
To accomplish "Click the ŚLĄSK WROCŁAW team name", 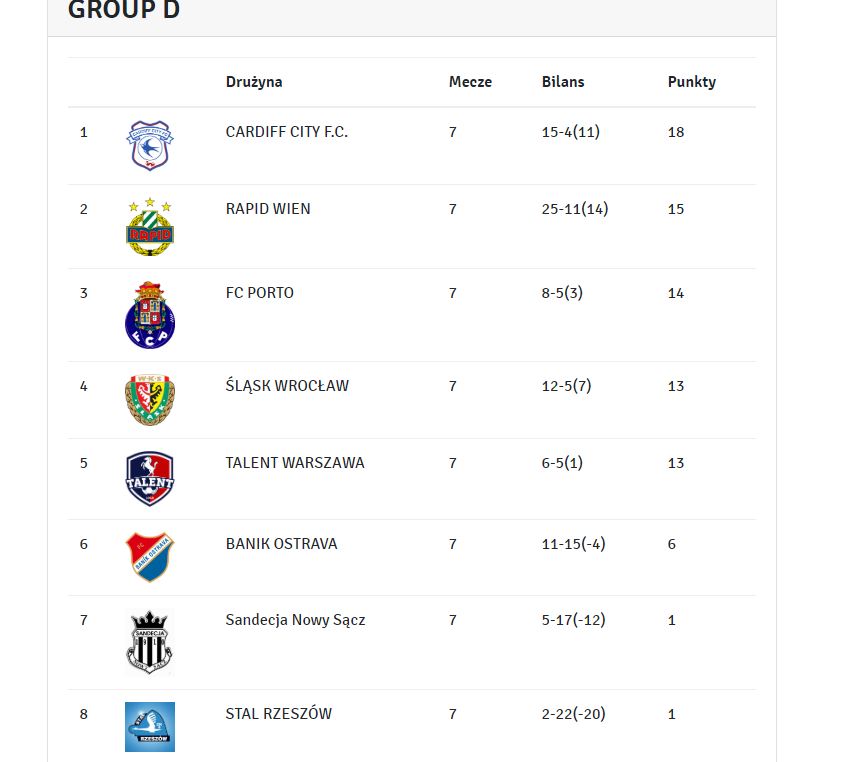I will pyautogui.click(x=287, y=385).
